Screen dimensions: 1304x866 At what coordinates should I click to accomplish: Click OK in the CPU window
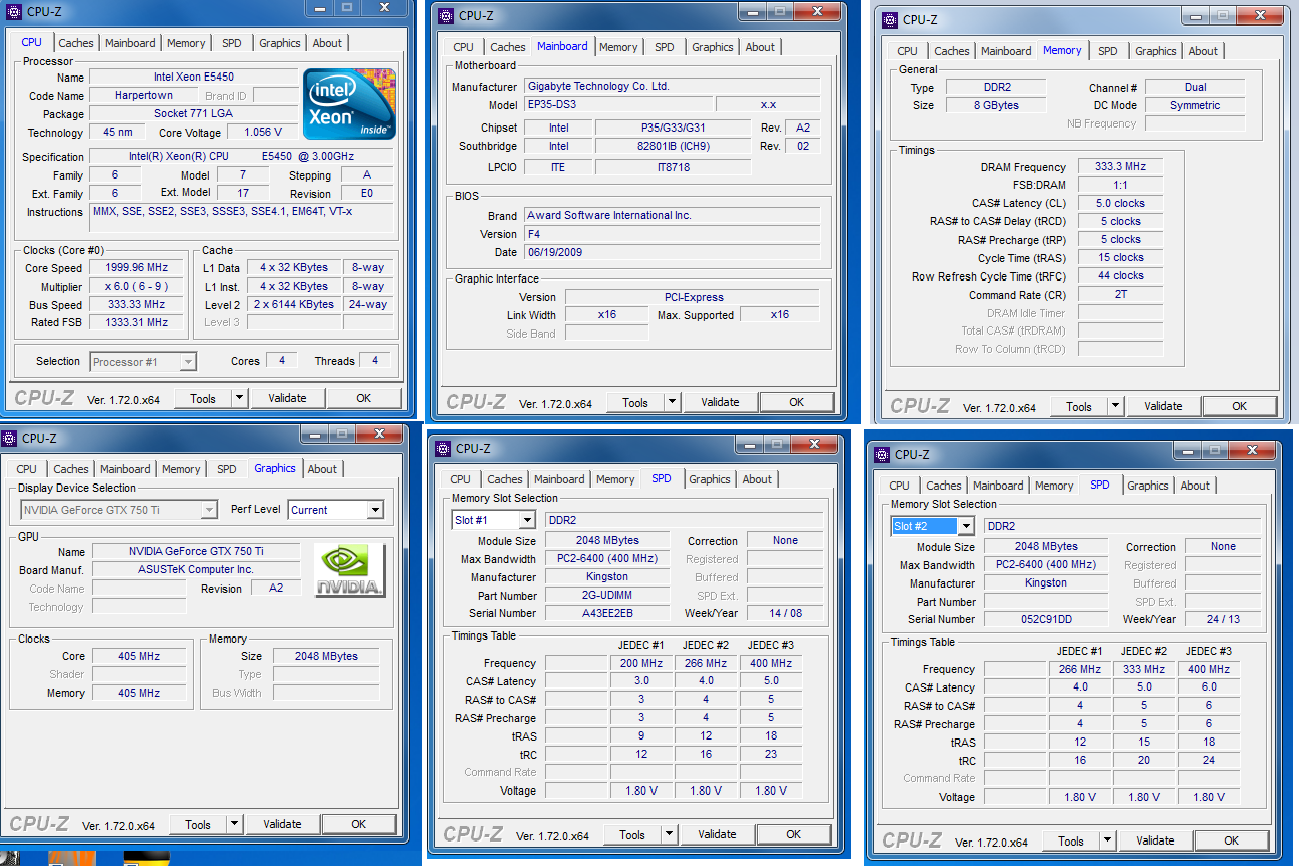tap(364, 398)
